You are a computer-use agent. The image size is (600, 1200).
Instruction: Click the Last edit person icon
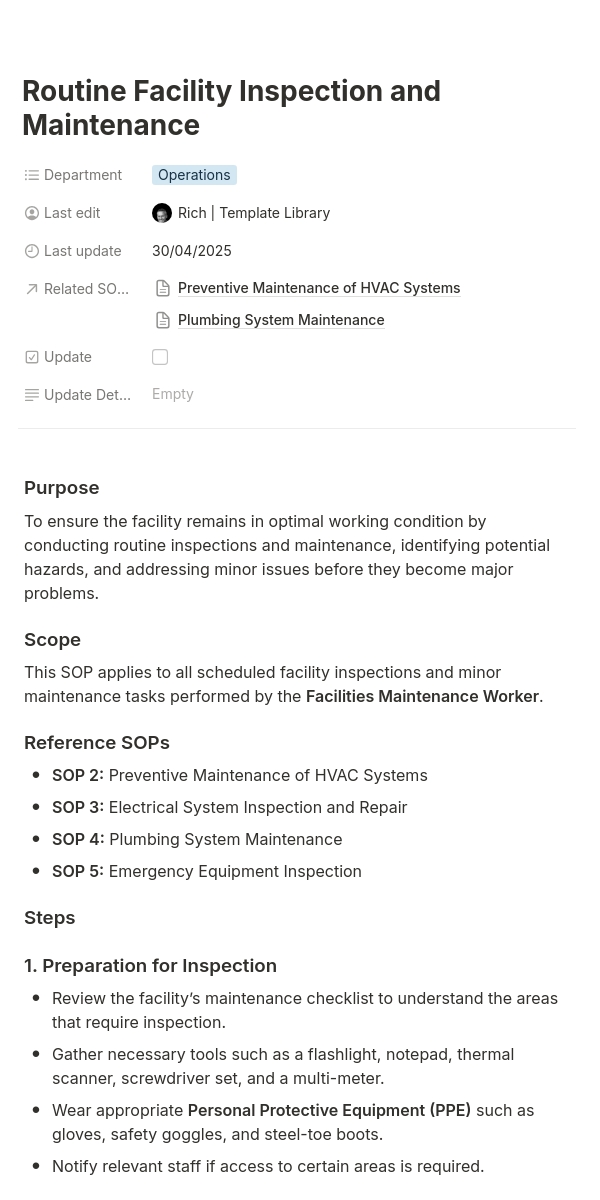(x=32, y=213)
